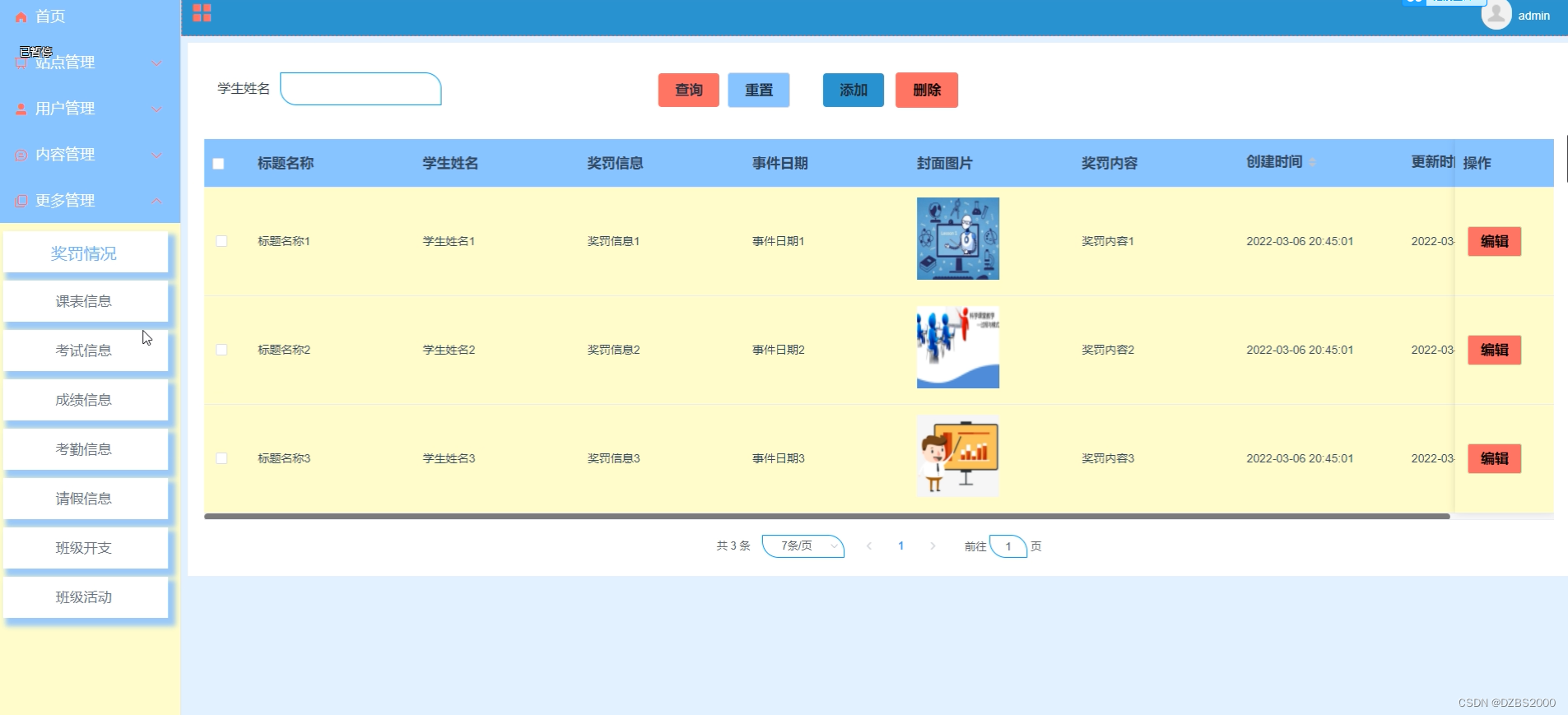Screen dimensions: 1568x715
Task: Click the 查询 search button
Action: coord(689,91)
